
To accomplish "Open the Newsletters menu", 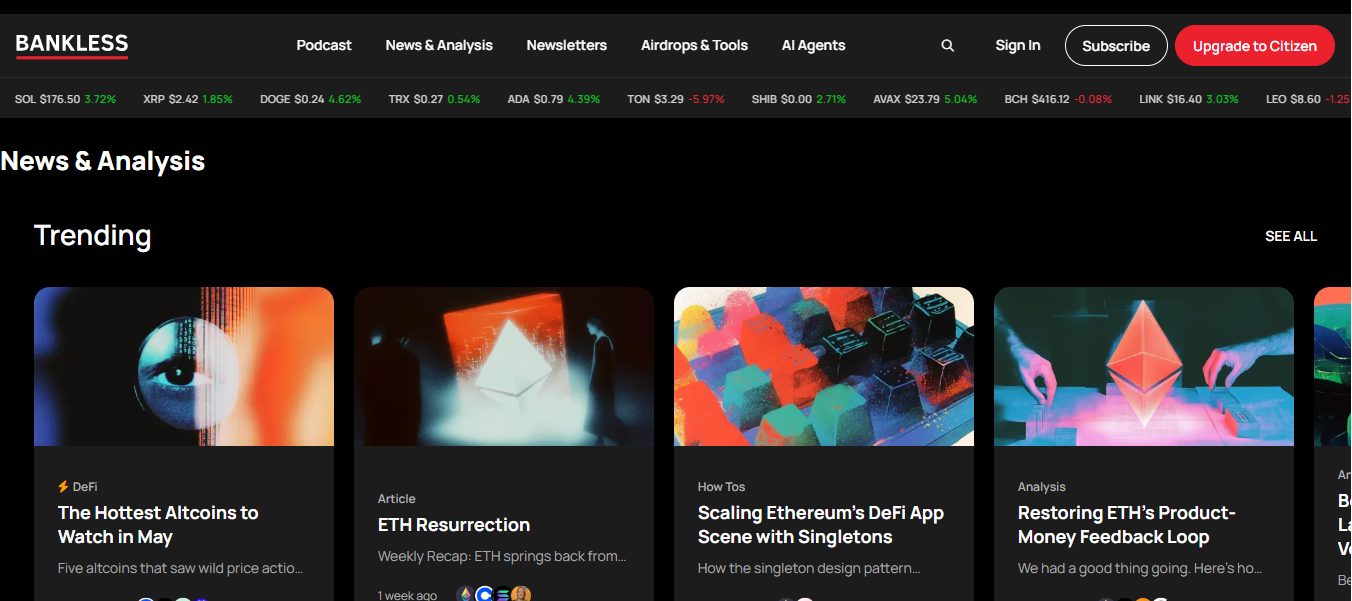I will coord(567,45).
